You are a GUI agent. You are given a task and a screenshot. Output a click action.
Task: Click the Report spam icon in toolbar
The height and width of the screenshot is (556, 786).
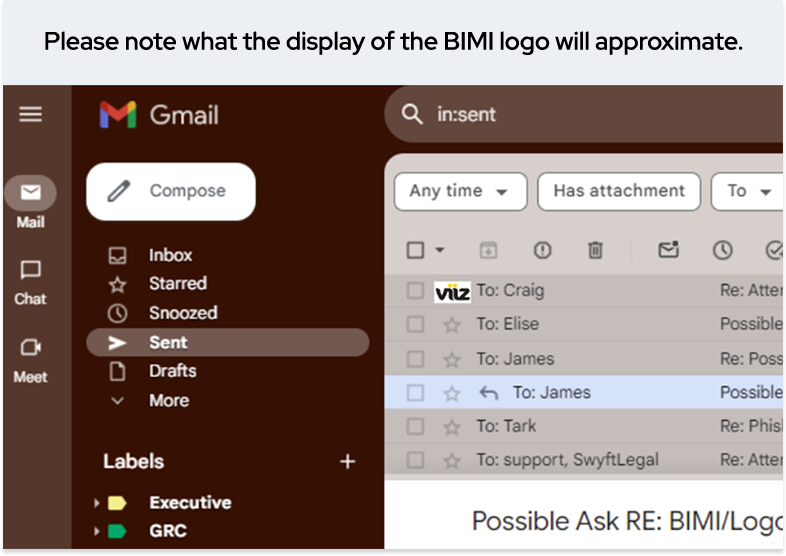click(542, 251)
